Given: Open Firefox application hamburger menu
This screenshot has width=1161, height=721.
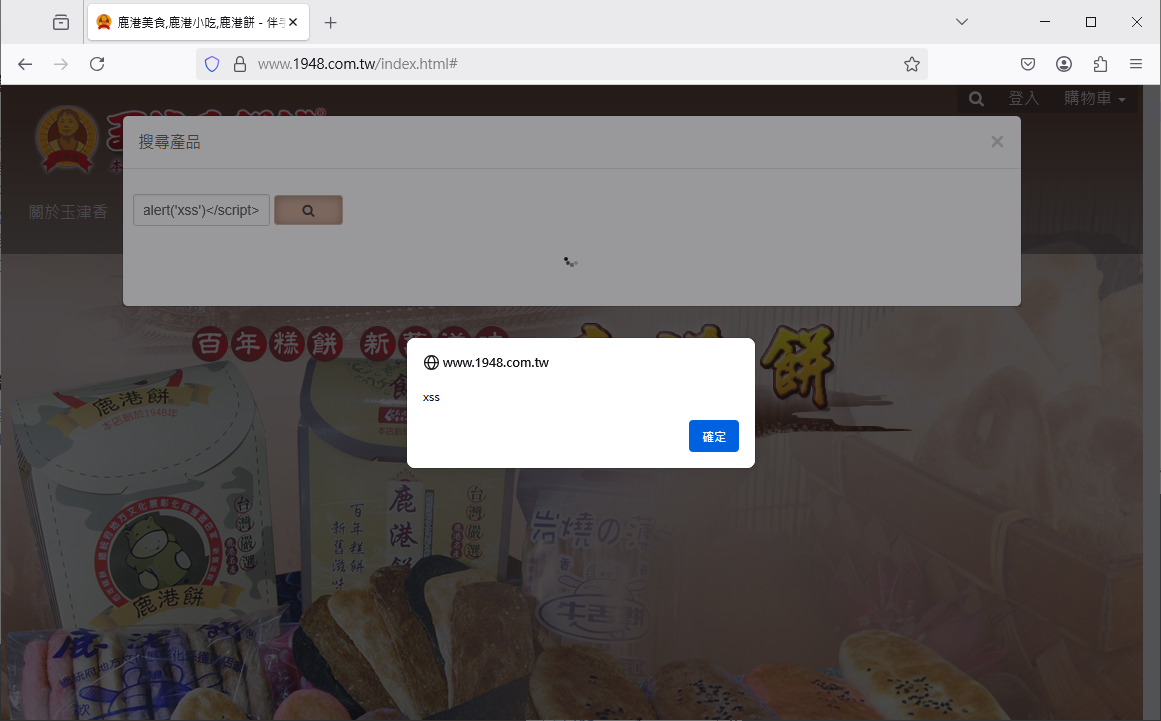Looking at the screenshot, I should click(1136, 64).
